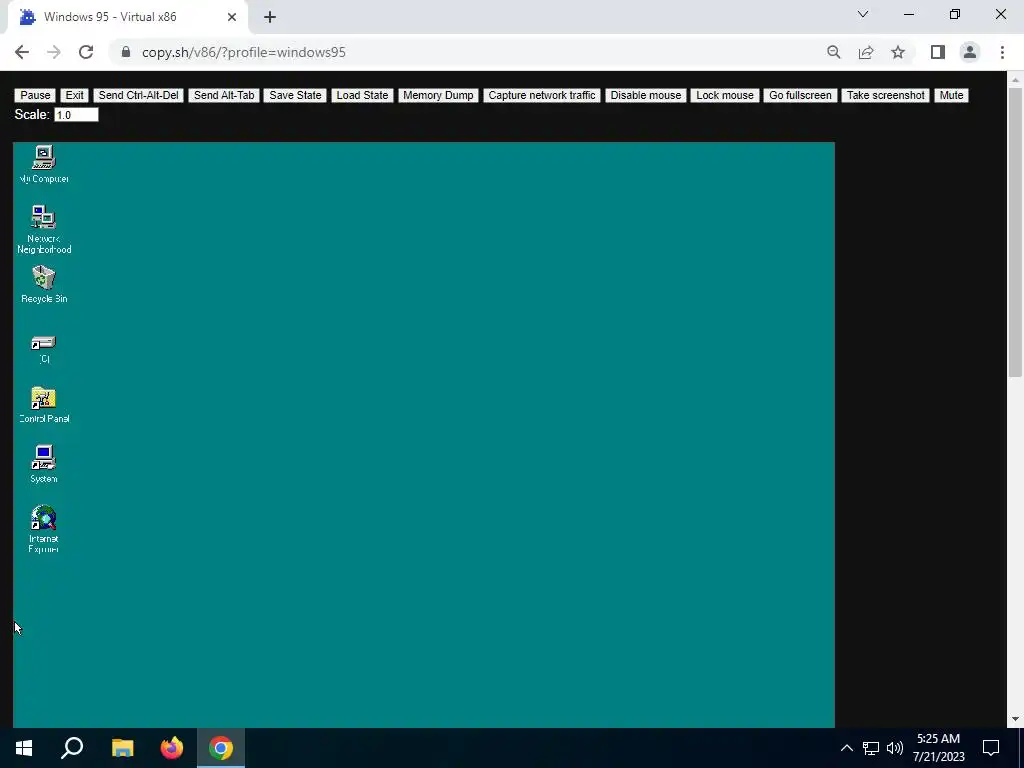Select the Recycle Bin icon

[x=44, y=284]
